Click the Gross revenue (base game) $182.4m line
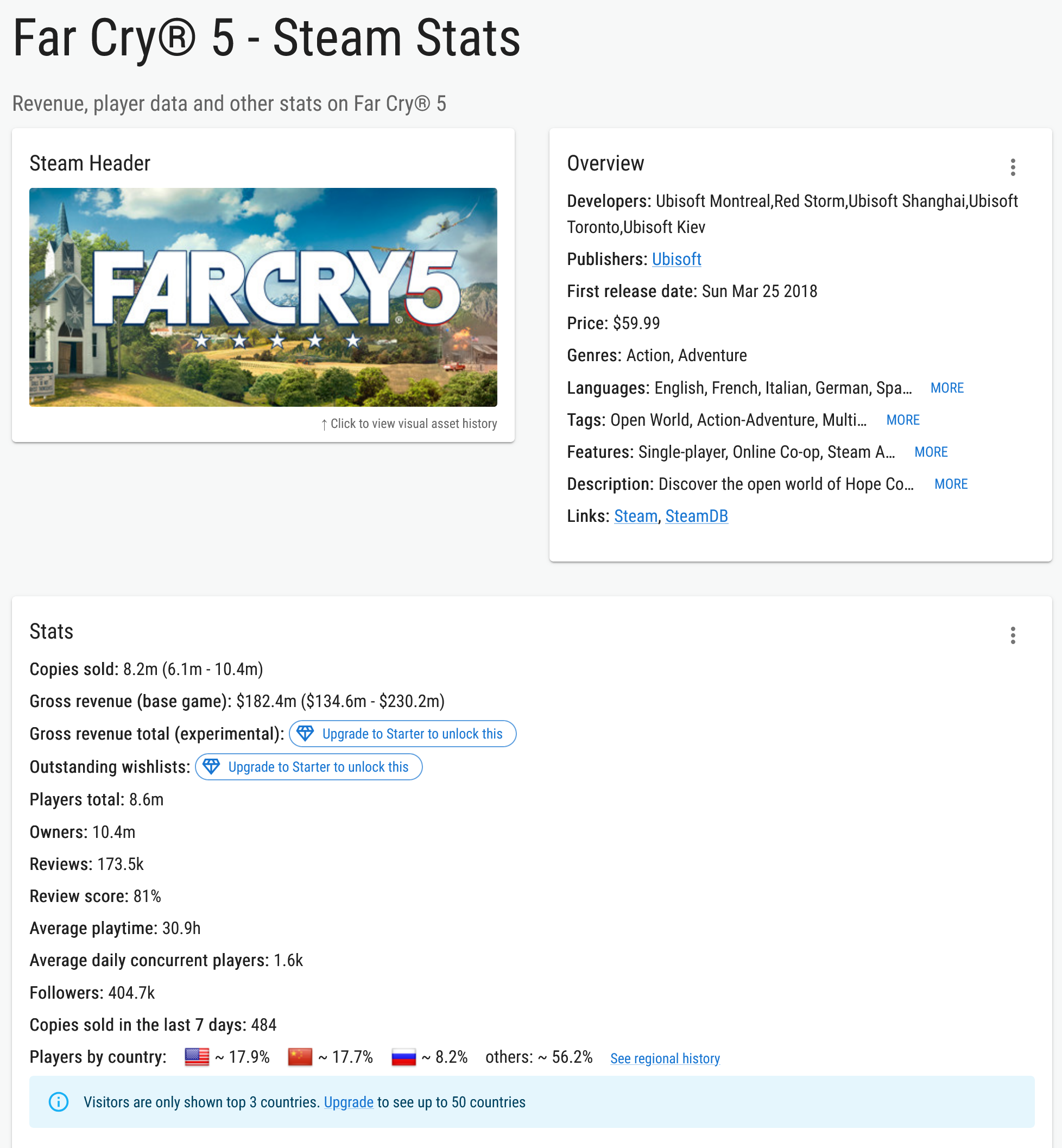1062x1148 pixels. (237, 701)
